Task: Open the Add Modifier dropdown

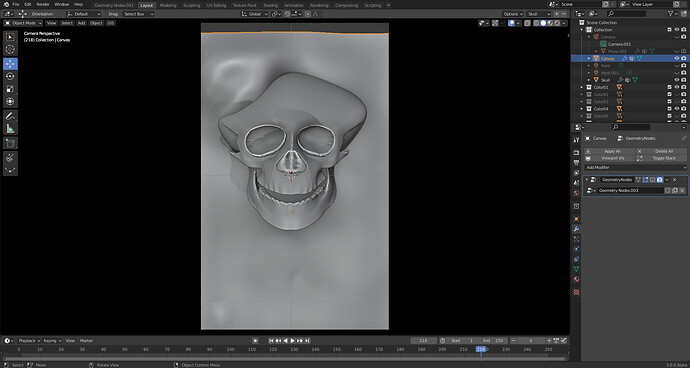Action: 635,168
